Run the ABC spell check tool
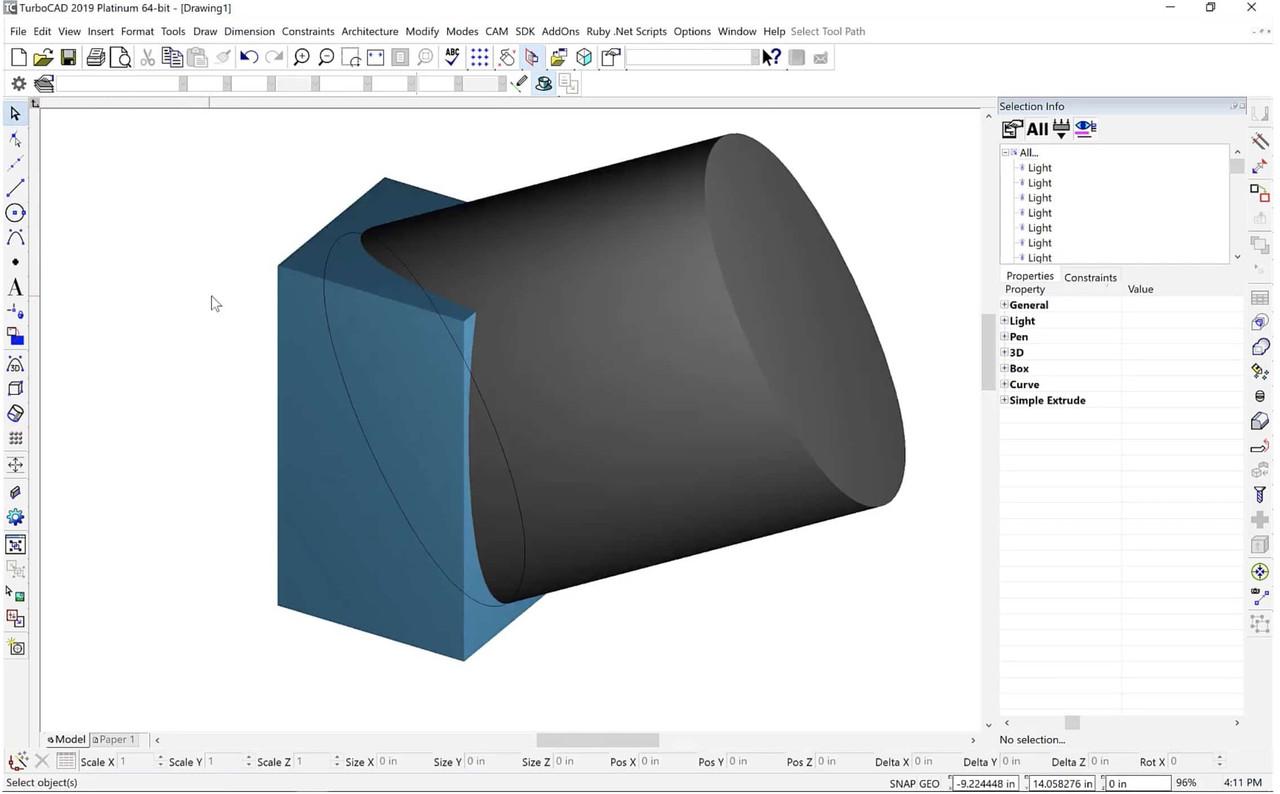This screenshot has width=1280, height=794. pyautogui.click(x=451, y=57)
